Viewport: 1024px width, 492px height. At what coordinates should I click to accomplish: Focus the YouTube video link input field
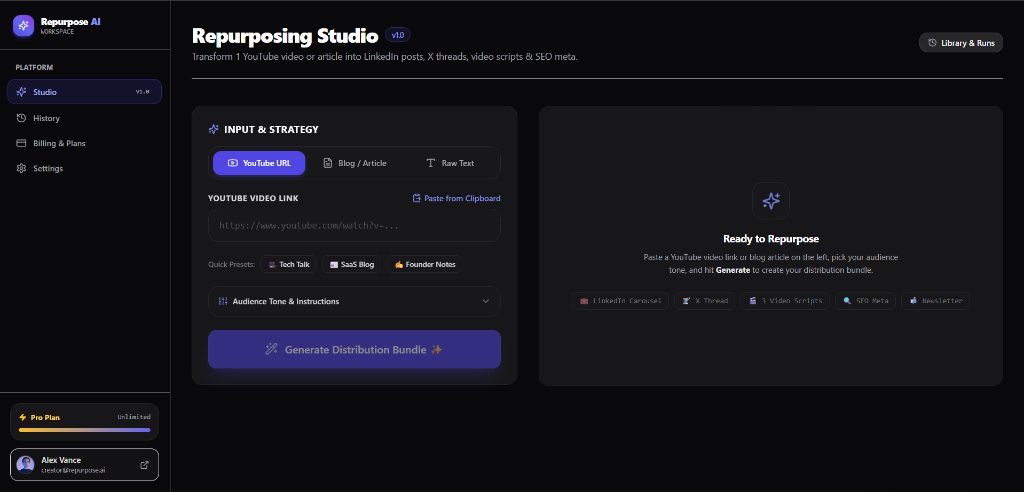tap(355, 225)
